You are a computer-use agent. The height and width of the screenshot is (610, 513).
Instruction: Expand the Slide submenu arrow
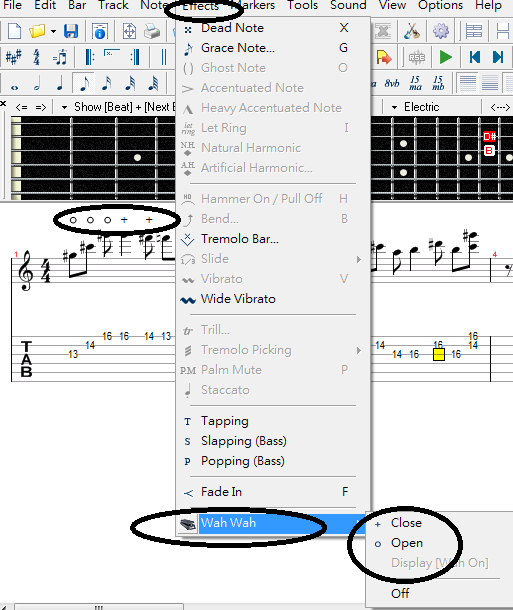click(x=358, y=259)
